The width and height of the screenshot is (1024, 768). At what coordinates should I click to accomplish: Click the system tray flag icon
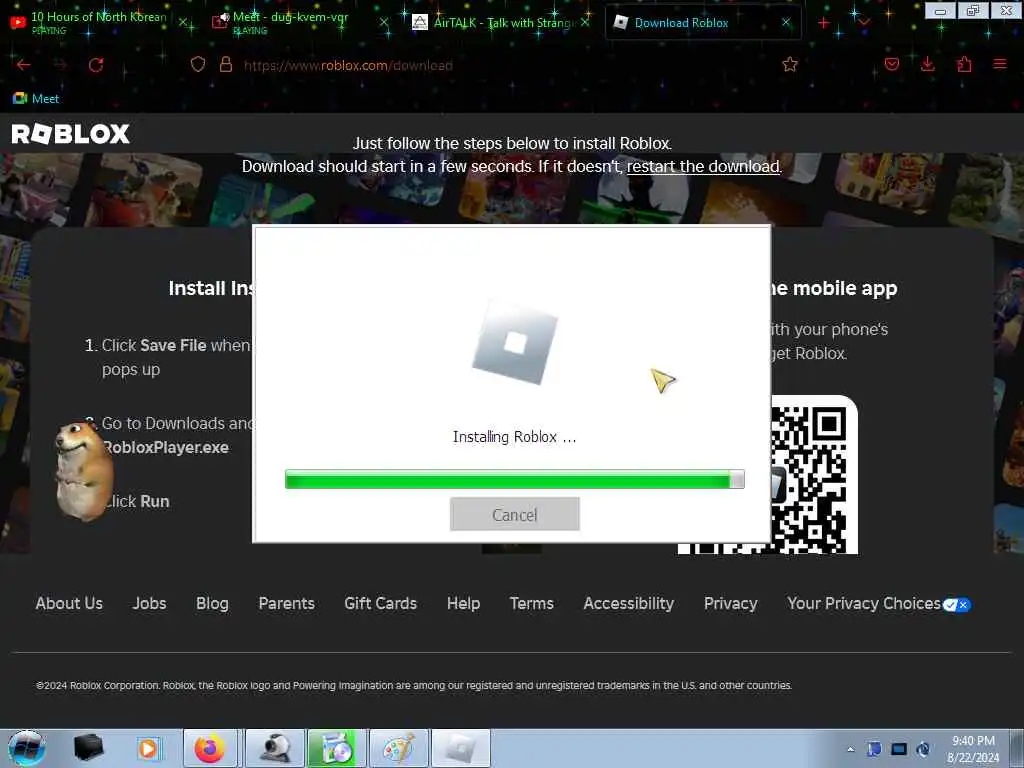pyautogui.click(x=874, y=749)
